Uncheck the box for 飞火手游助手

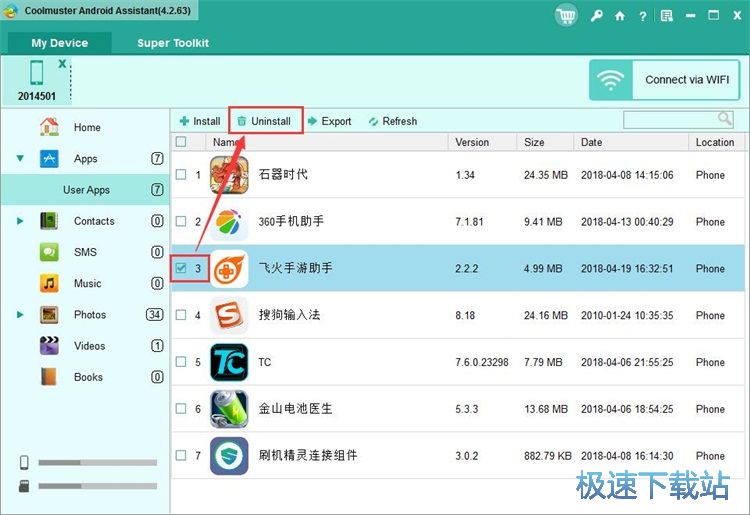tap(181, 268)
